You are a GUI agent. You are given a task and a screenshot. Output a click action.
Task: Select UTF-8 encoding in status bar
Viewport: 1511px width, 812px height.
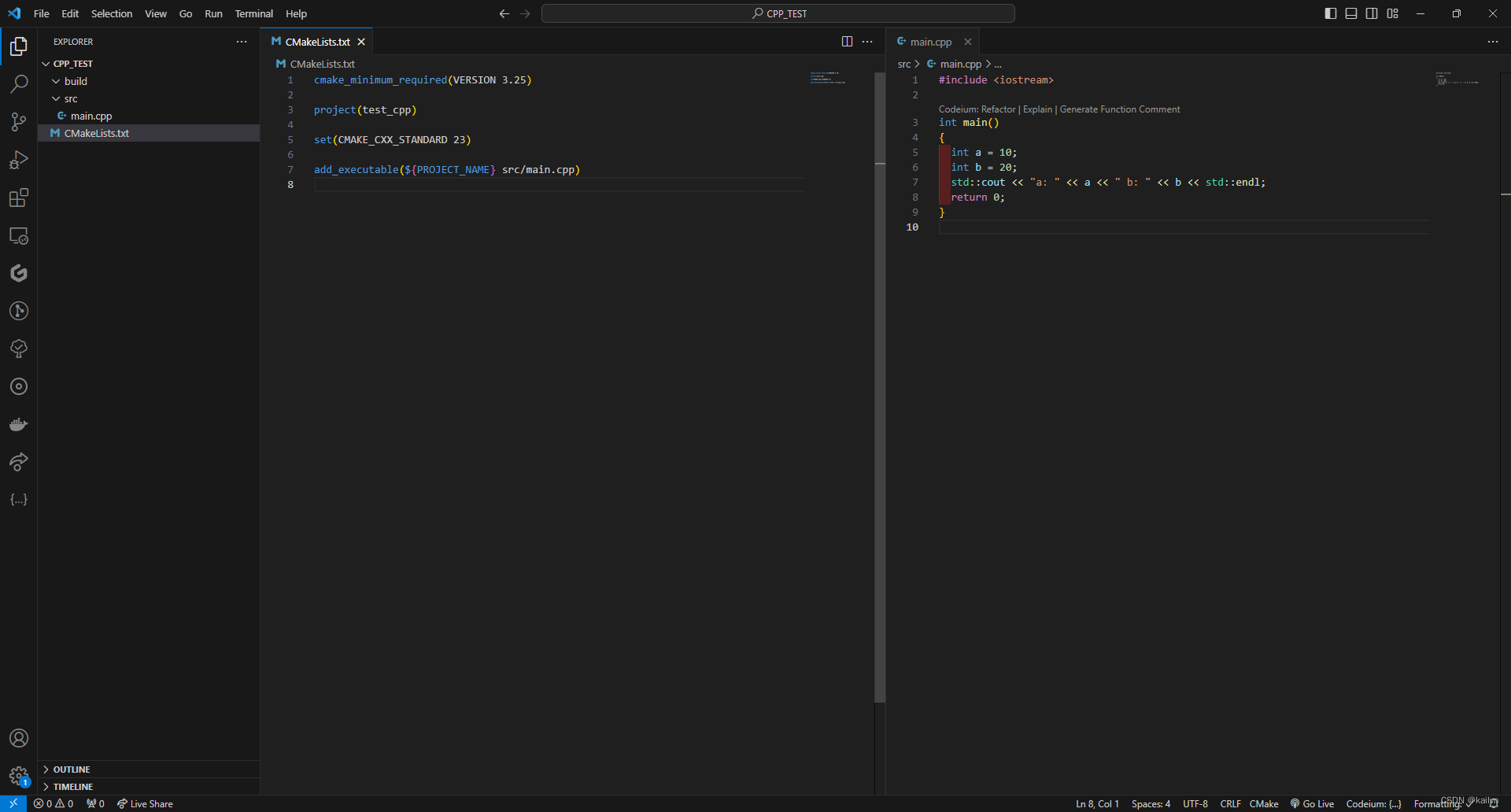[1195, 803]
